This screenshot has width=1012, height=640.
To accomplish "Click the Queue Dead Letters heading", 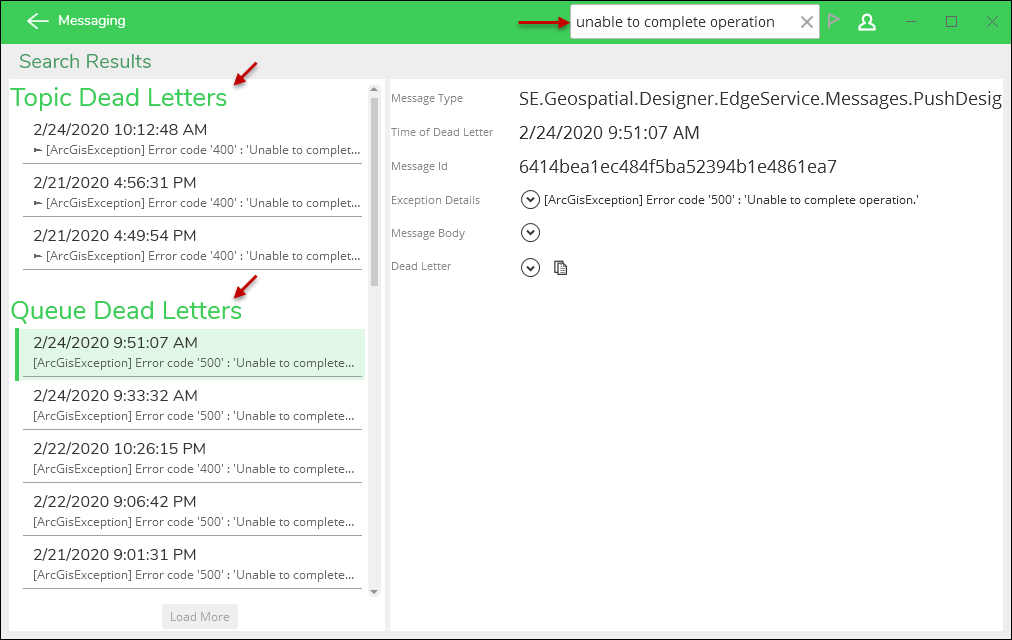I will pos(126,310).
